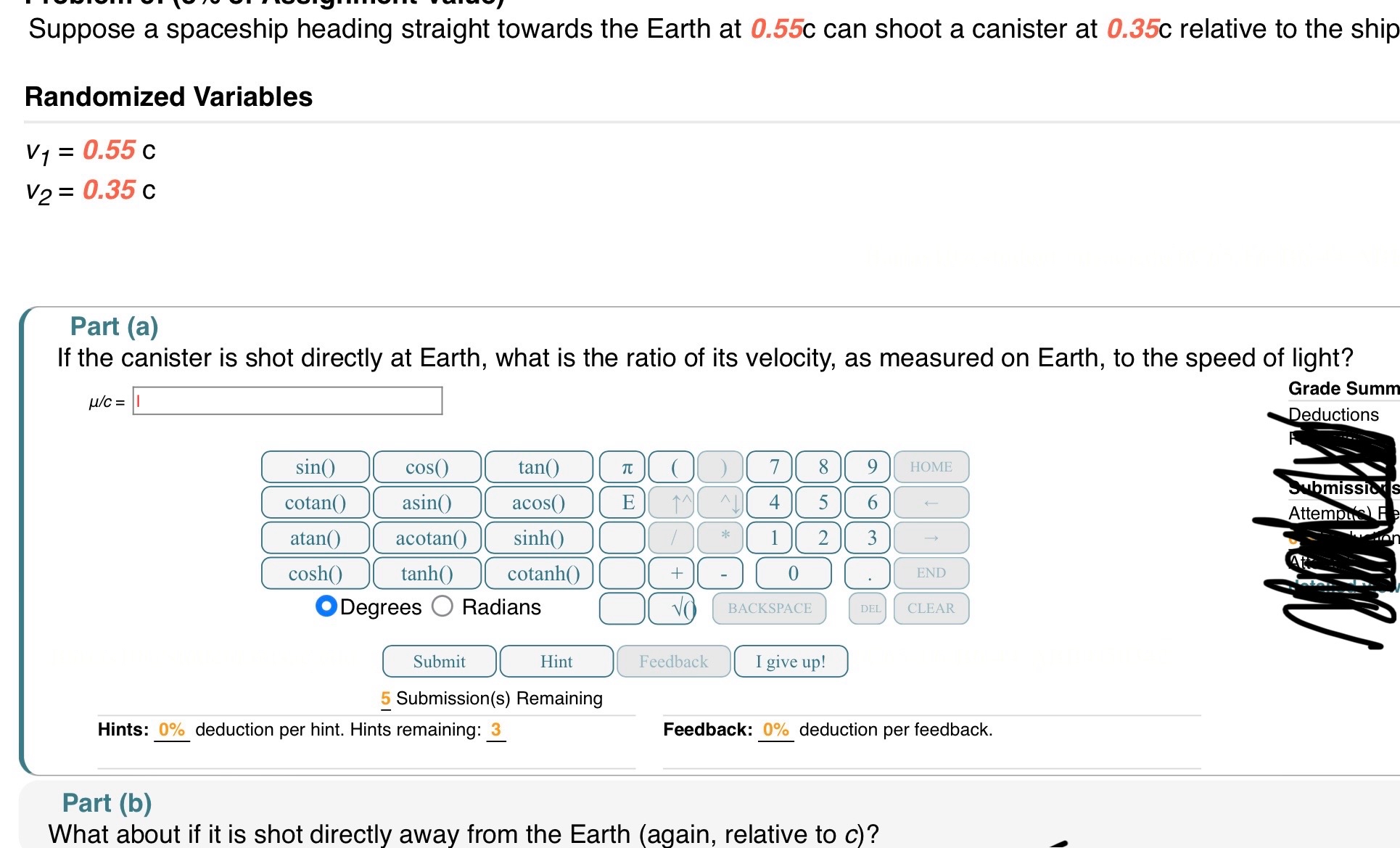Click the I give up! button
The width and height of the screenshot is (1400, 848).
[x=790, y=661]
